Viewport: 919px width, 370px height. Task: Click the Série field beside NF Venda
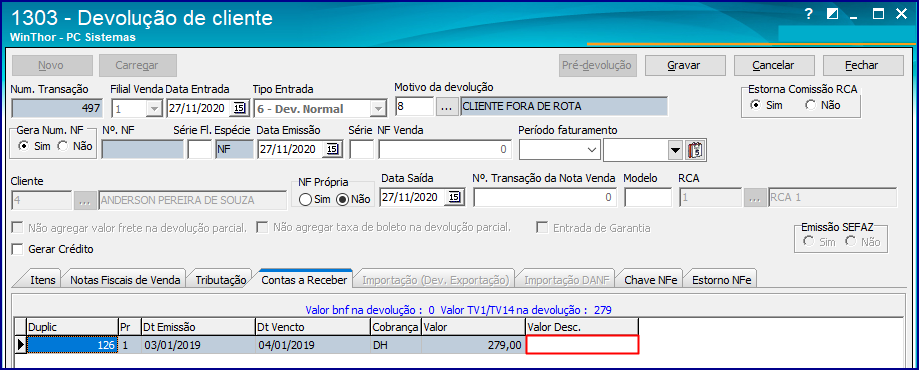(361, 150)
